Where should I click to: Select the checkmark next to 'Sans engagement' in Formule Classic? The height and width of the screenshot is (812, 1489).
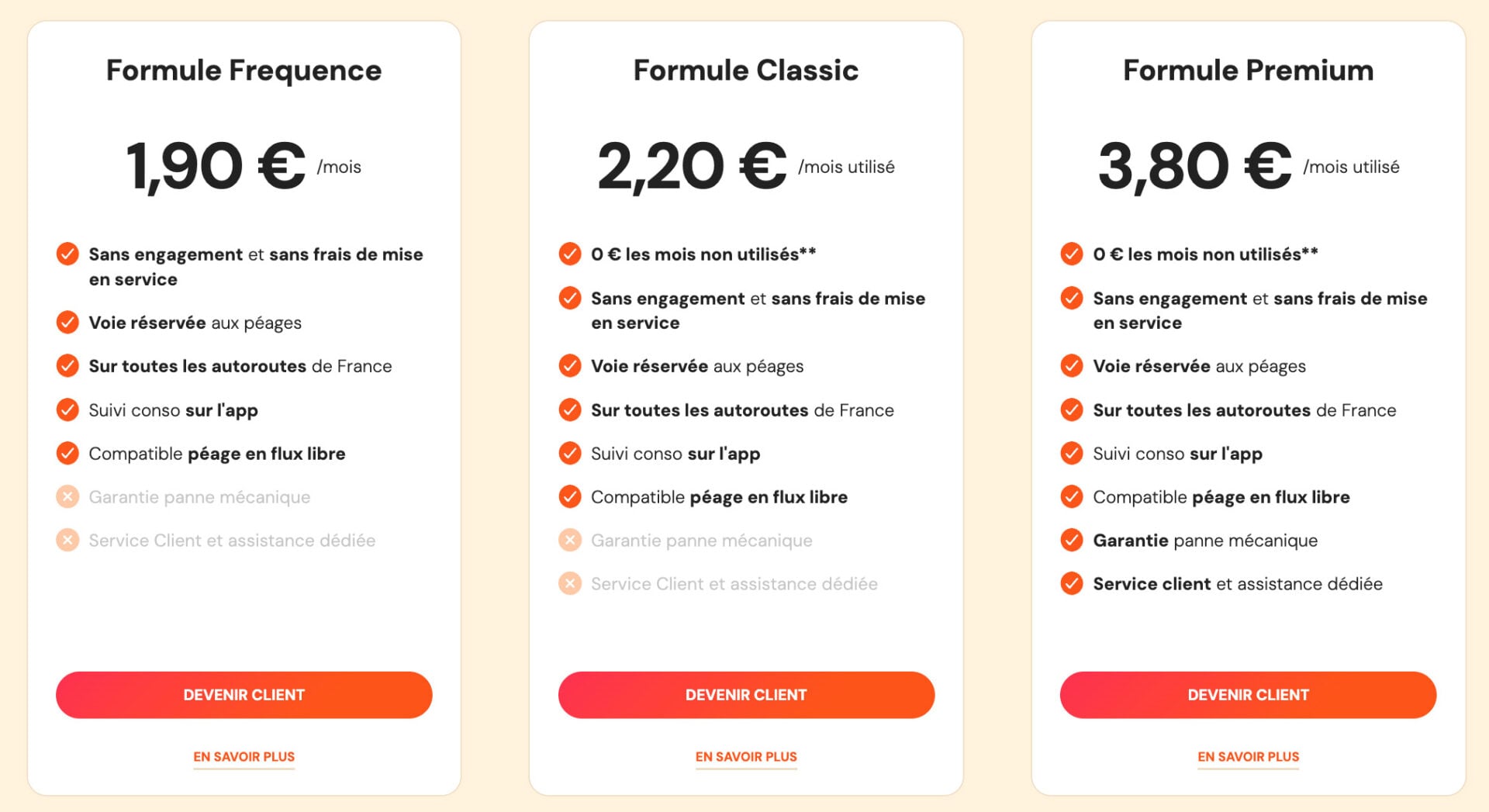click(x=571, y=298)
